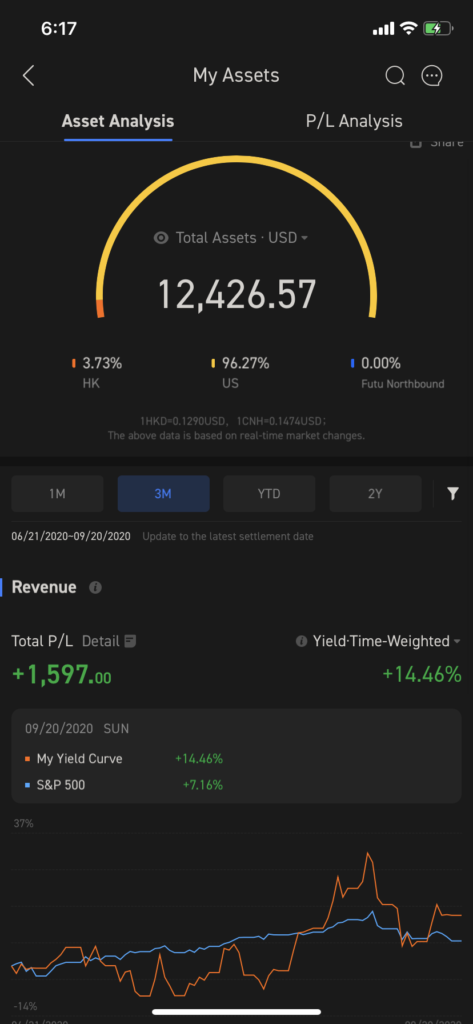Open the filter funnel icon
The height and width of the screenshot is (1024, 473).
[x=453, y=494]
